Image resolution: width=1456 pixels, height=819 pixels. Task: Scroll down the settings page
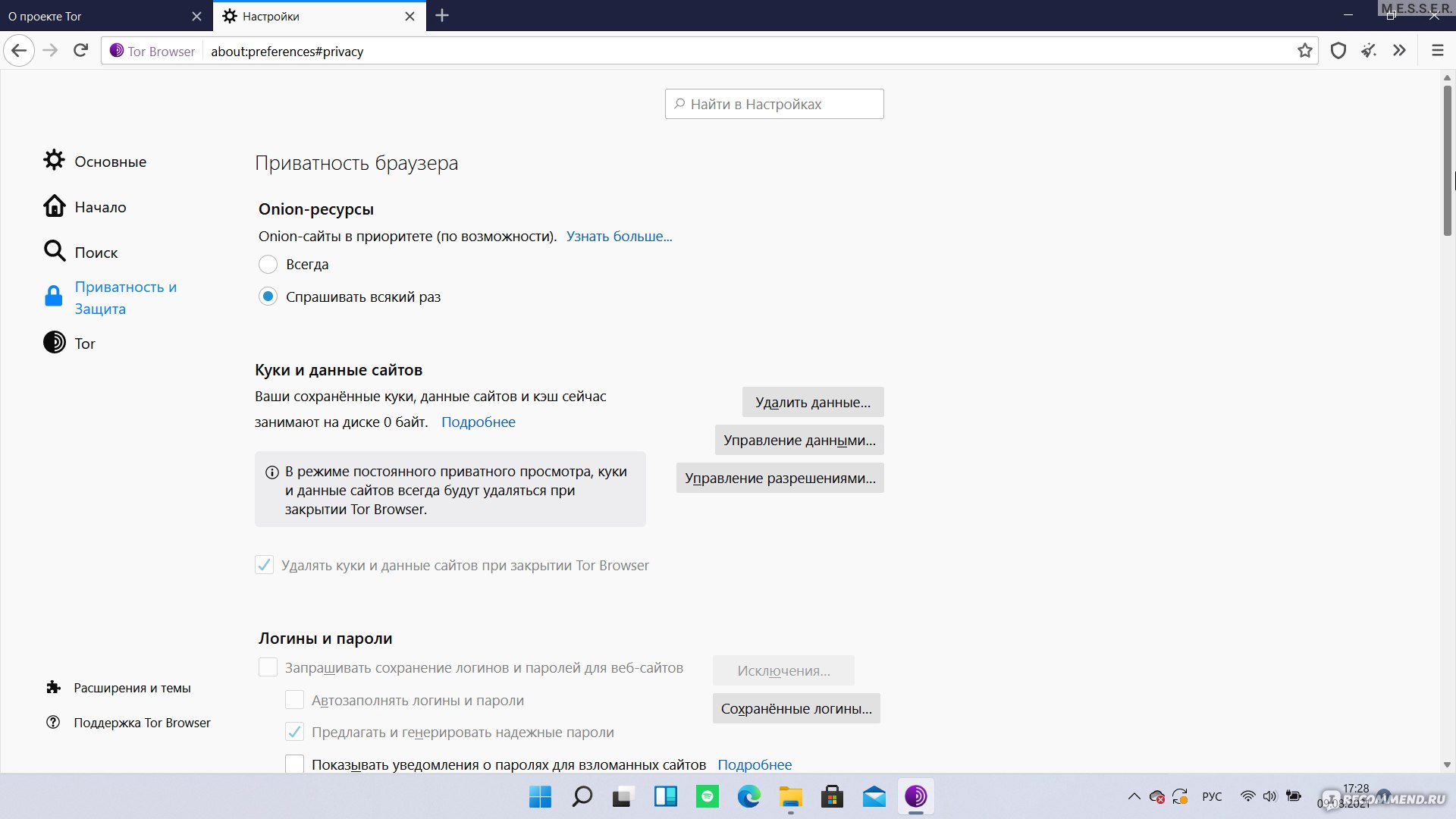(x=1447, y=769)
